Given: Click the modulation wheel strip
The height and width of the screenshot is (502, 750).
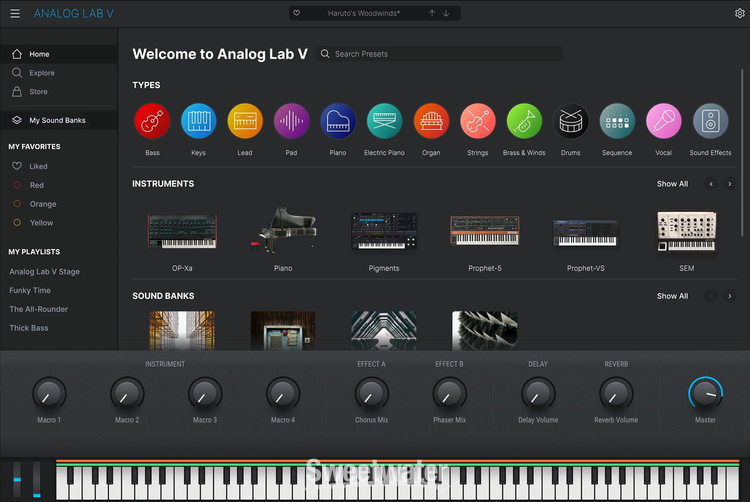Looking at the screenshot, I should [x=37, y=479].
